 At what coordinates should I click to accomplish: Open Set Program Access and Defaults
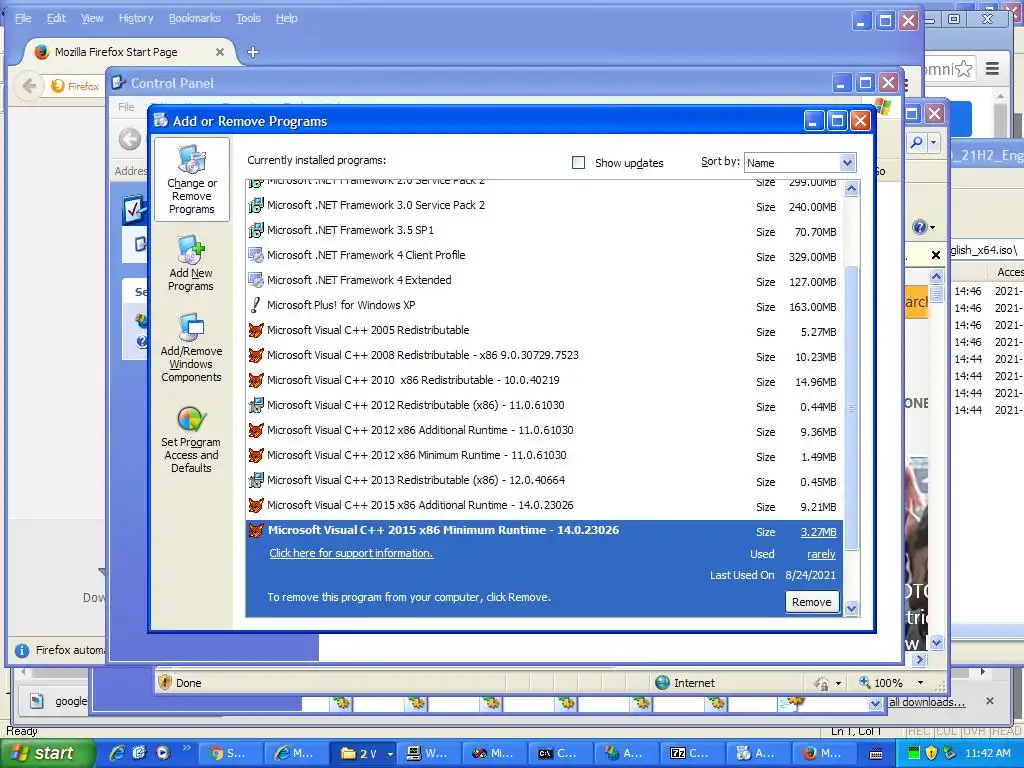pos(191,440)
